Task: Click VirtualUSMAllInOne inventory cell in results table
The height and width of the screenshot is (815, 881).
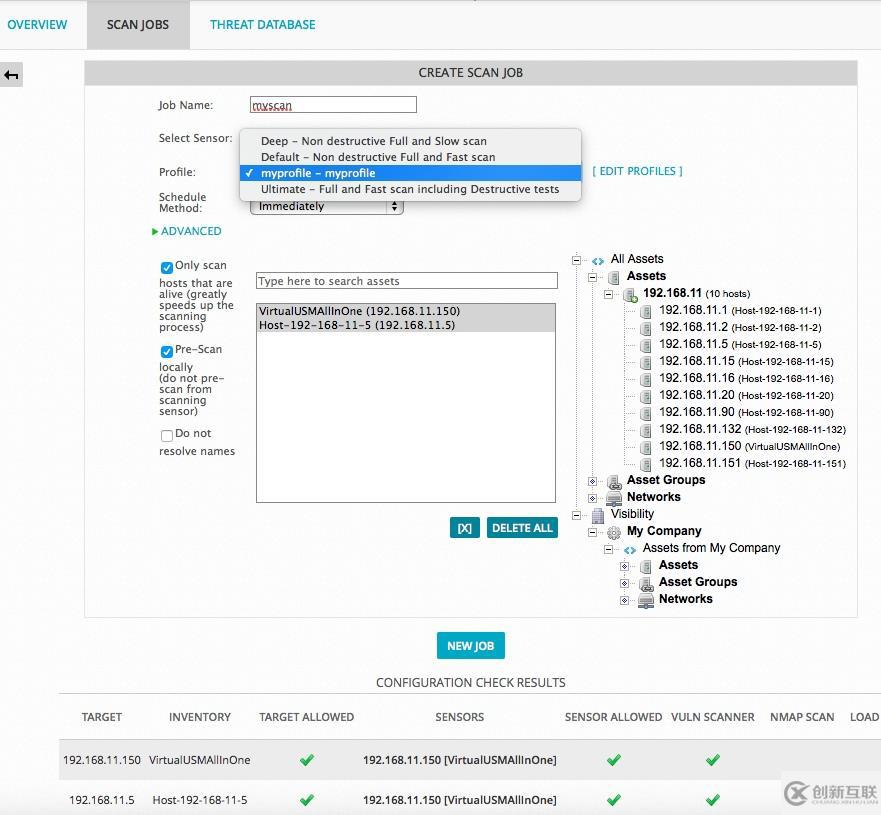Action: [199, 760]
